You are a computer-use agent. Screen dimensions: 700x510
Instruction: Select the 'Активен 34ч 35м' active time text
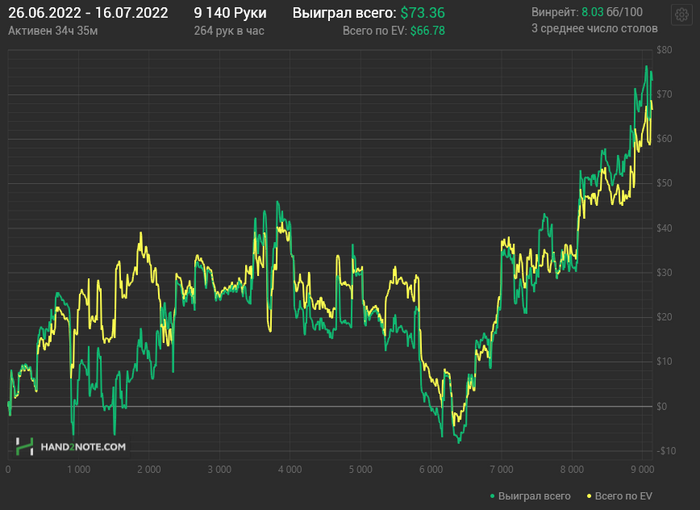53,31
